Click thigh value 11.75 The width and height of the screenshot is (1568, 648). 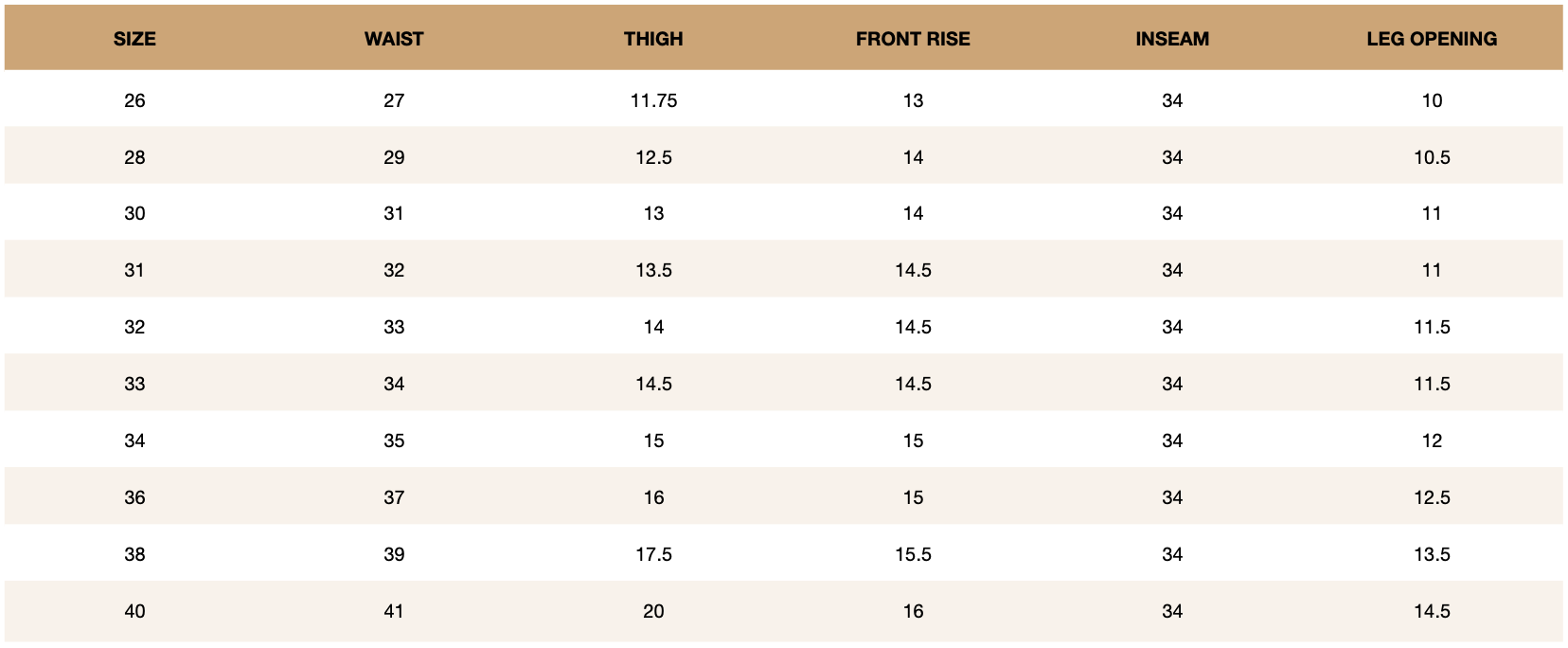[x=653, y=100]
